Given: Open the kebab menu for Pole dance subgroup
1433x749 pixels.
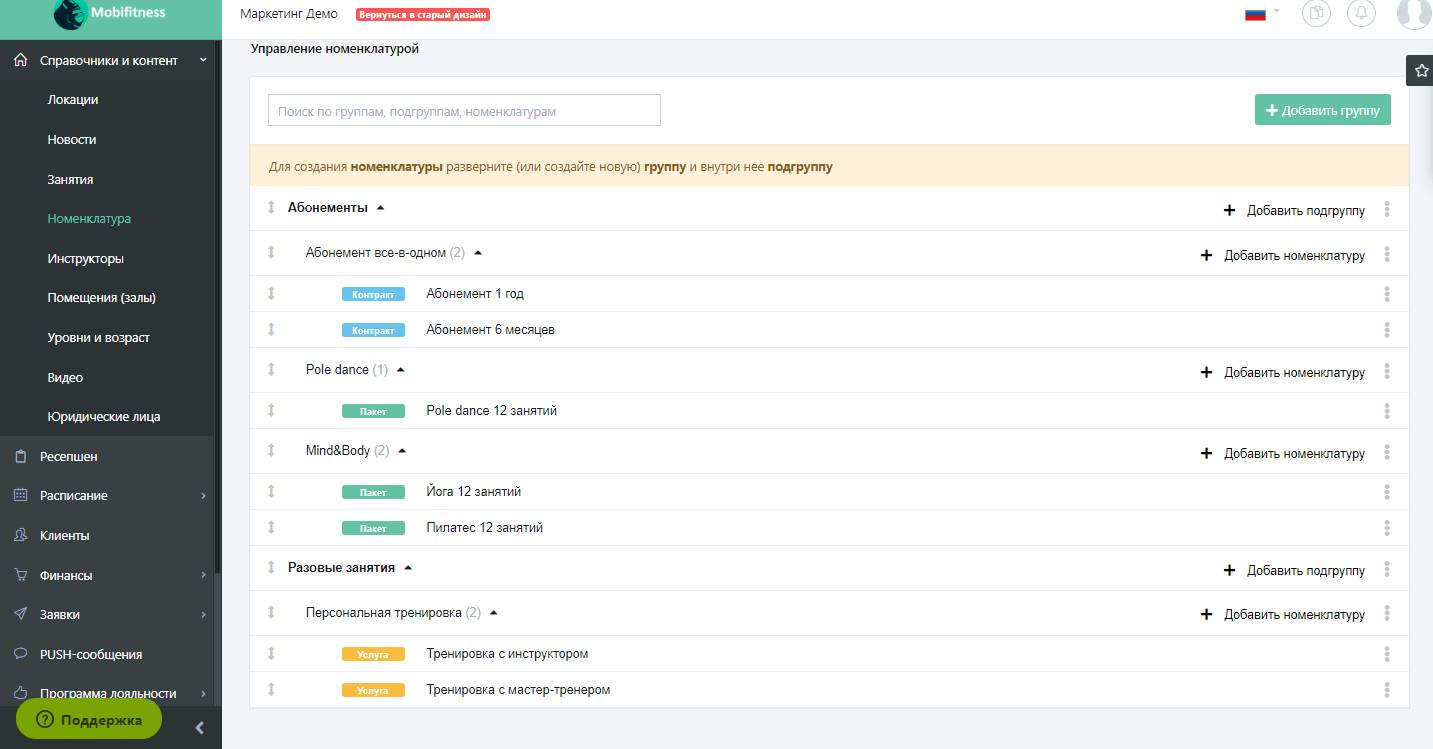Looking at the screenshot, I should pyautogui.click(x=1387, y=371).
